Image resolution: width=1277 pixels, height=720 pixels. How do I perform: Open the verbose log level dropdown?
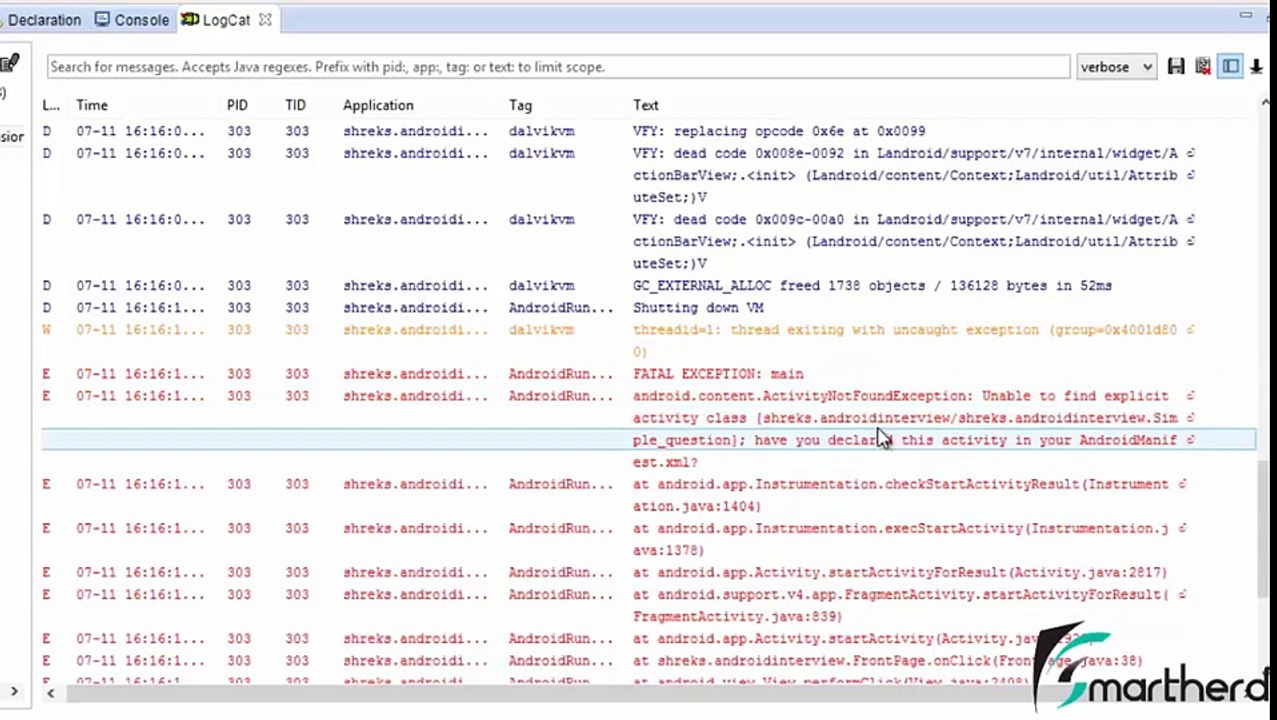(x=1116, y=67)
